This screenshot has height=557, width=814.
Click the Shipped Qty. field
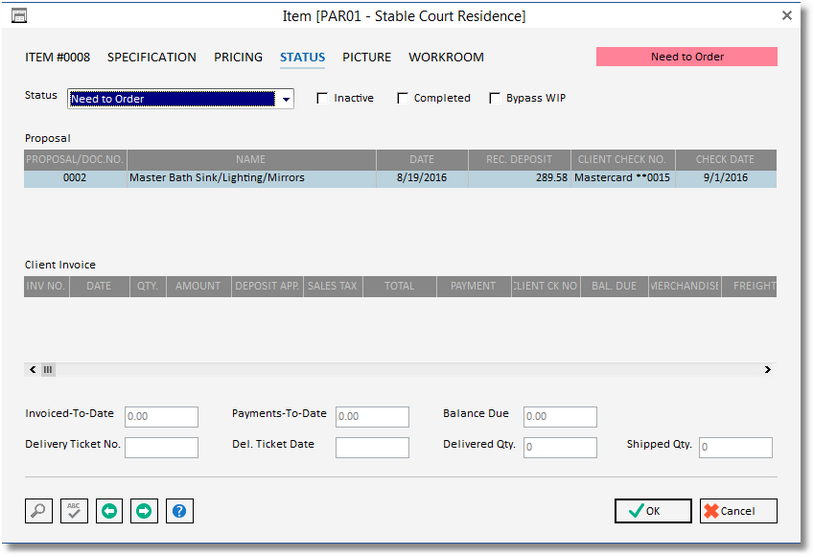(736, 447)
